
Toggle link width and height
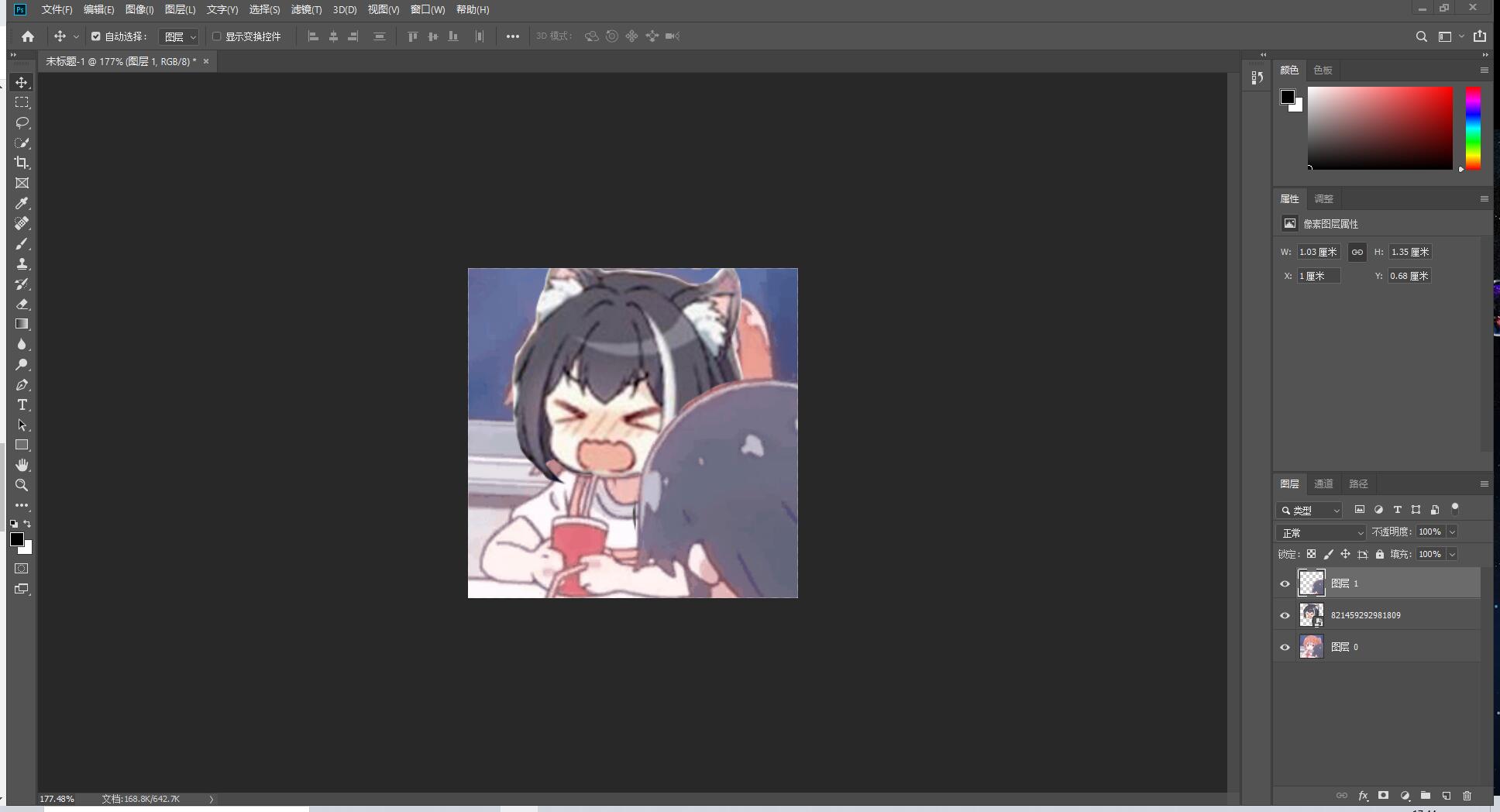[x=1357, y=252]
